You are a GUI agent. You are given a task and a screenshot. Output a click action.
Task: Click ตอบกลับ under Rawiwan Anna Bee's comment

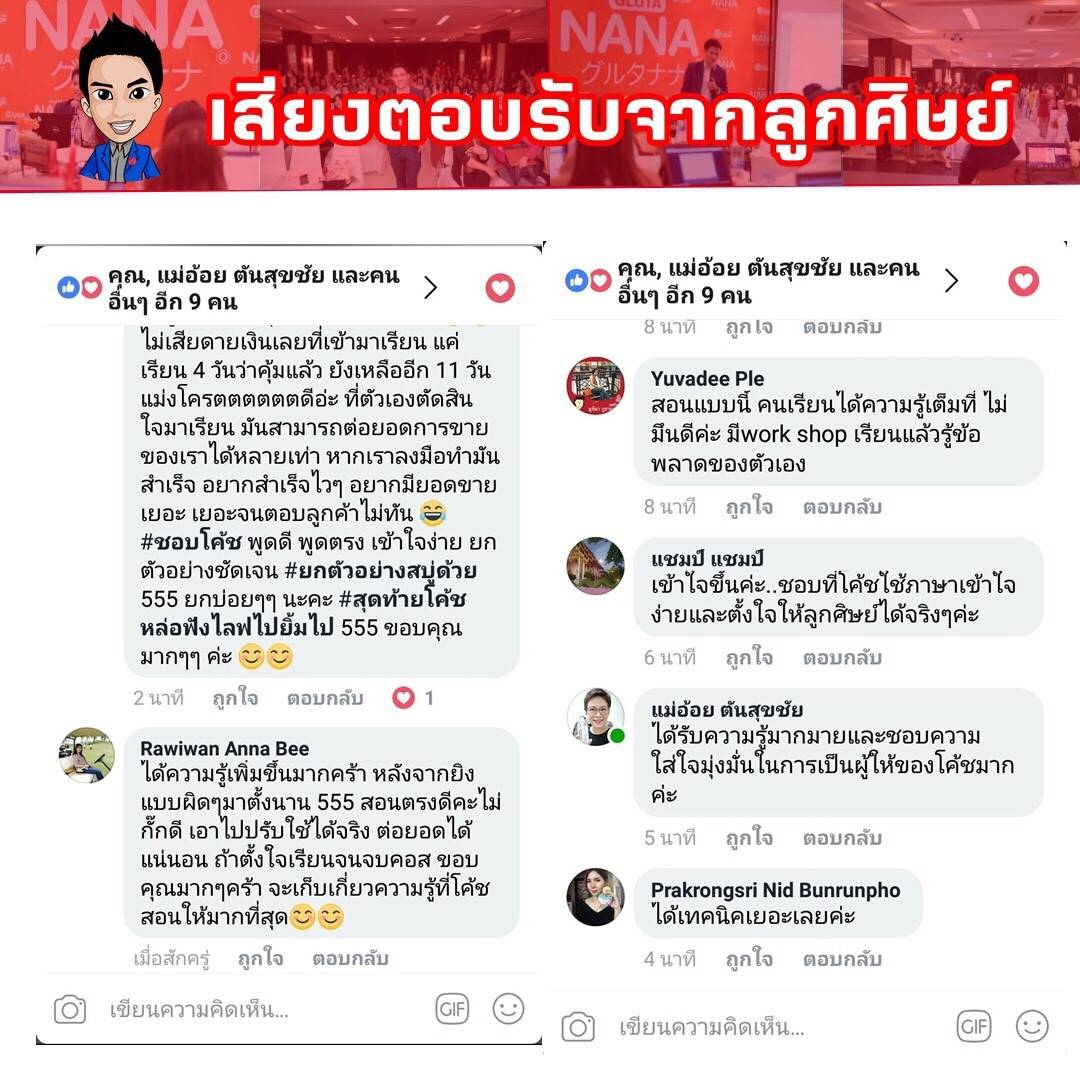350,958
